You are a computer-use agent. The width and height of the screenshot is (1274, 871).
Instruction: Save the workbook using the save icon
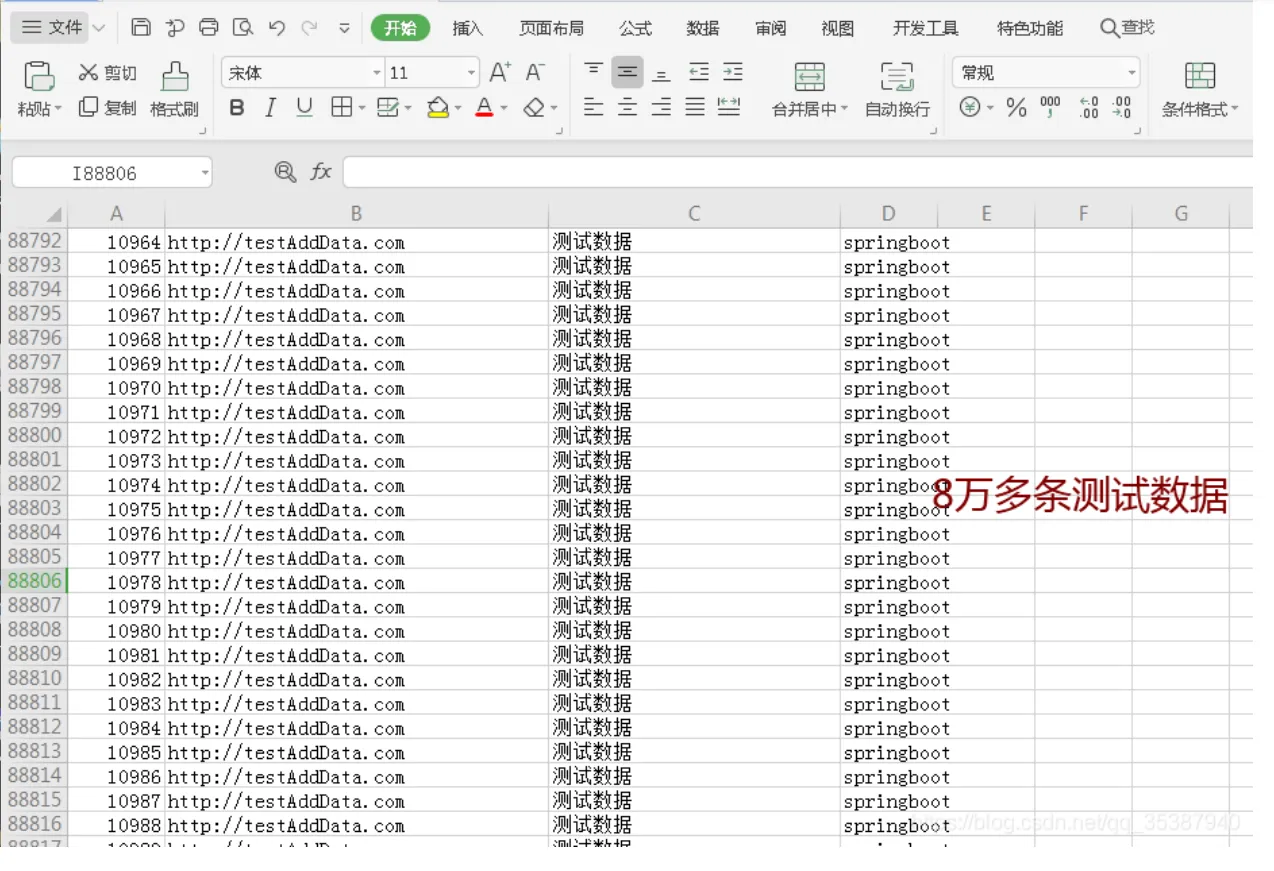tap(141, 27)
